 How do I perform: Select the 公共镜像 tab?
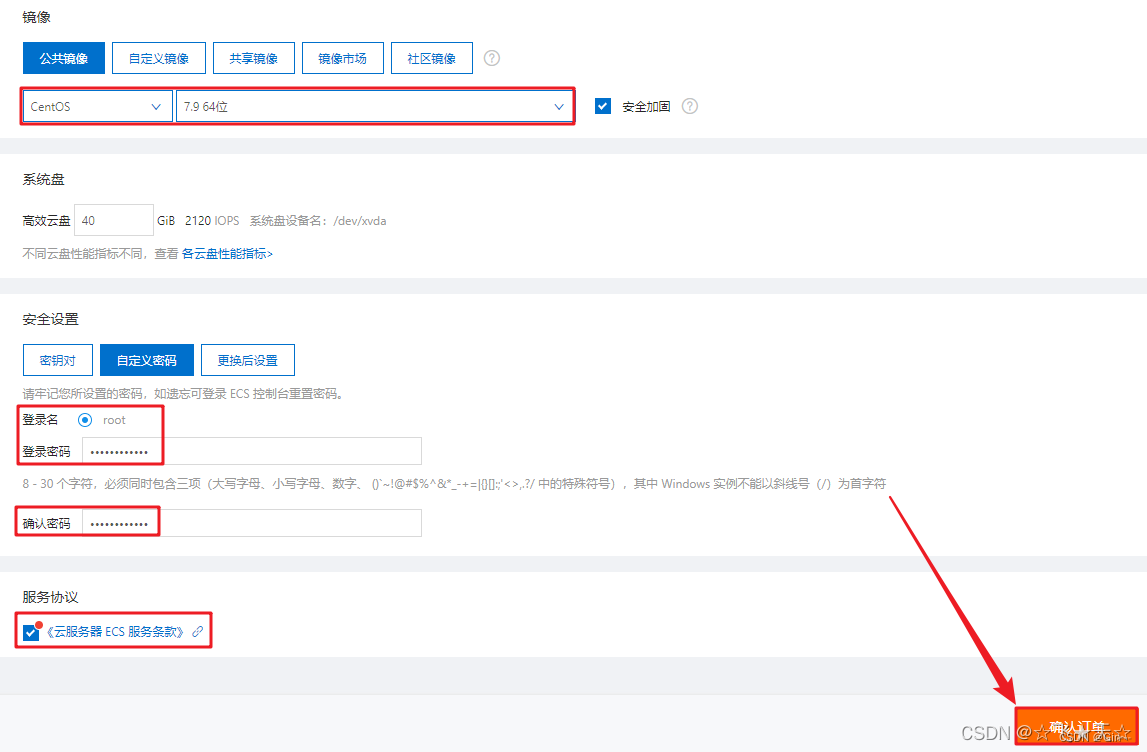[x=64, y=59]
